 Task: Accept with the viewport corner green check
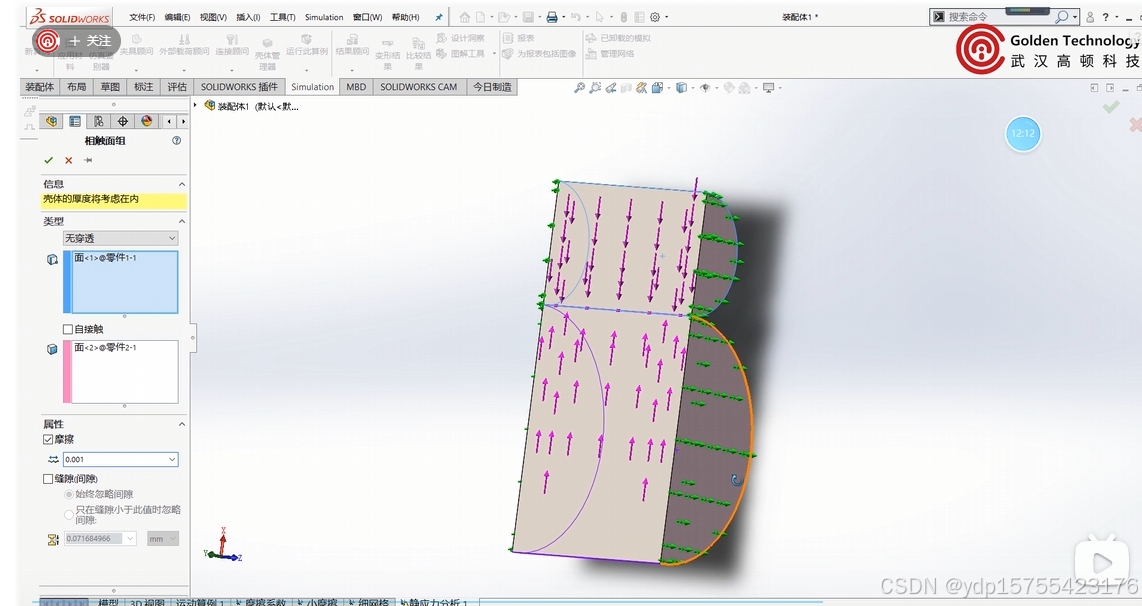click(x=1111, y=108)
